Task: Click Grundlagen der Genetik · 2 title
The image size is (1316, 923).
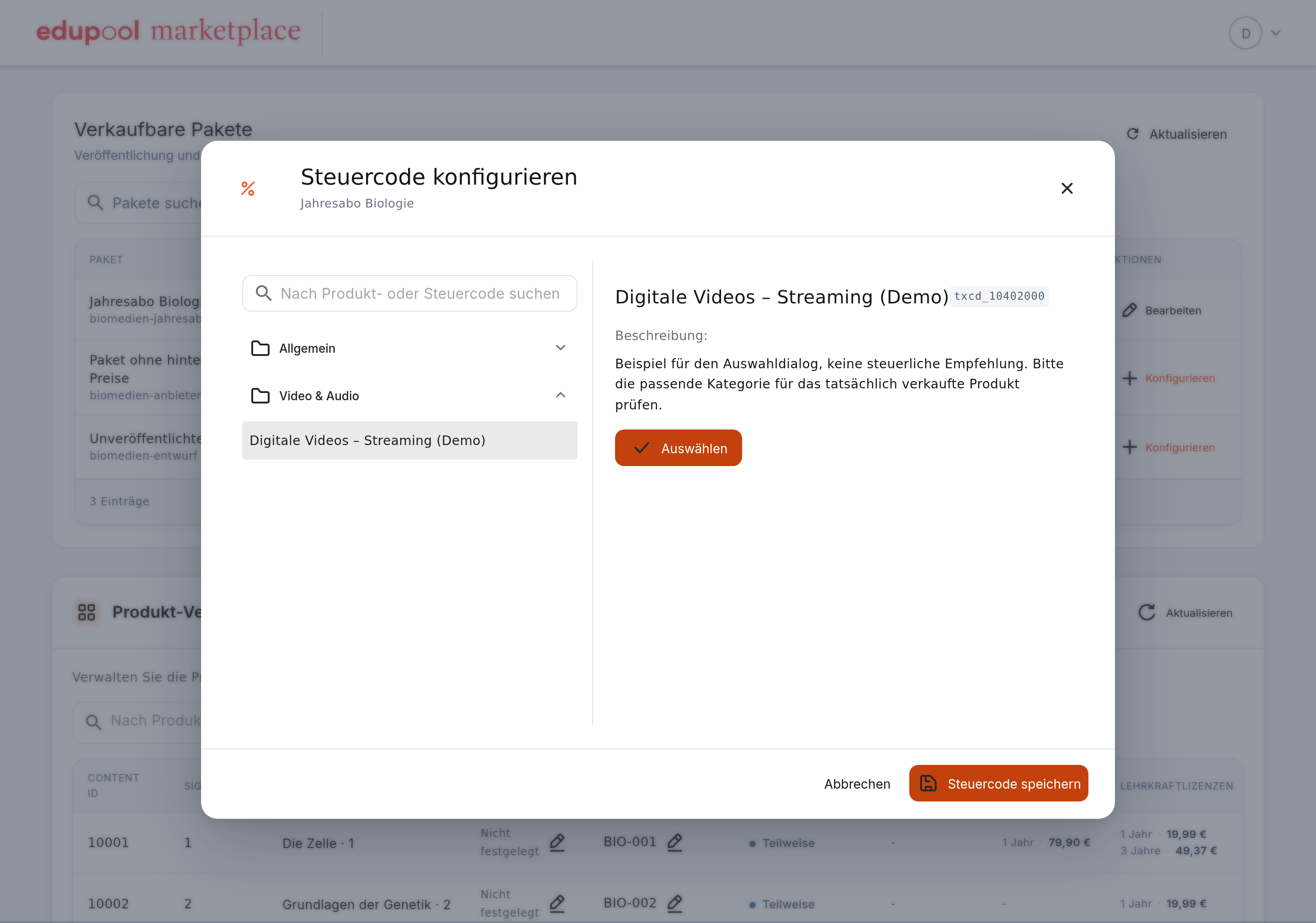Action: tap(366, 904)
